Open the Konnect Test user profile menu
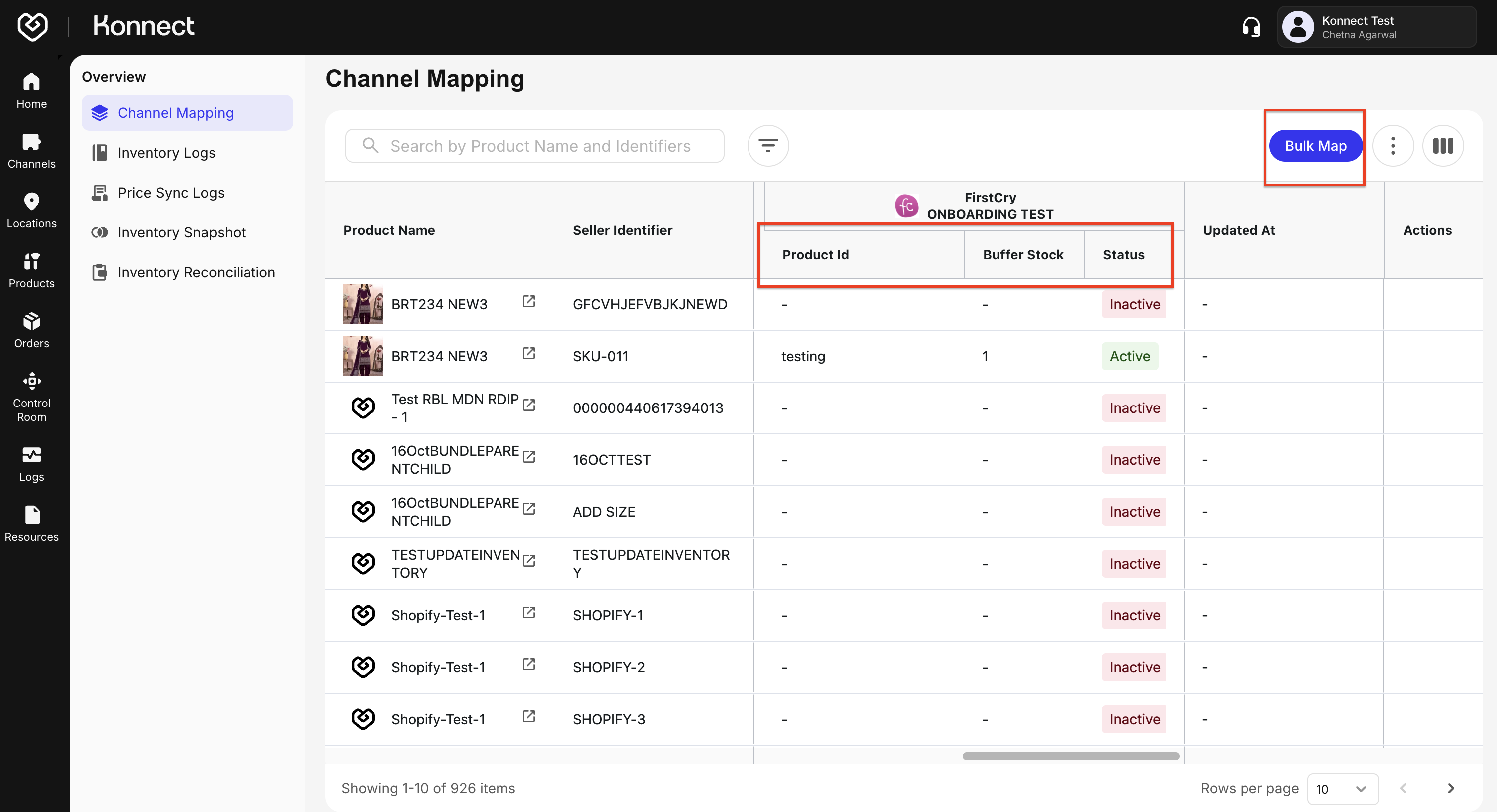Image resolution: width=1497 pixels, height=812 pixels. [x=1376, y=27]
